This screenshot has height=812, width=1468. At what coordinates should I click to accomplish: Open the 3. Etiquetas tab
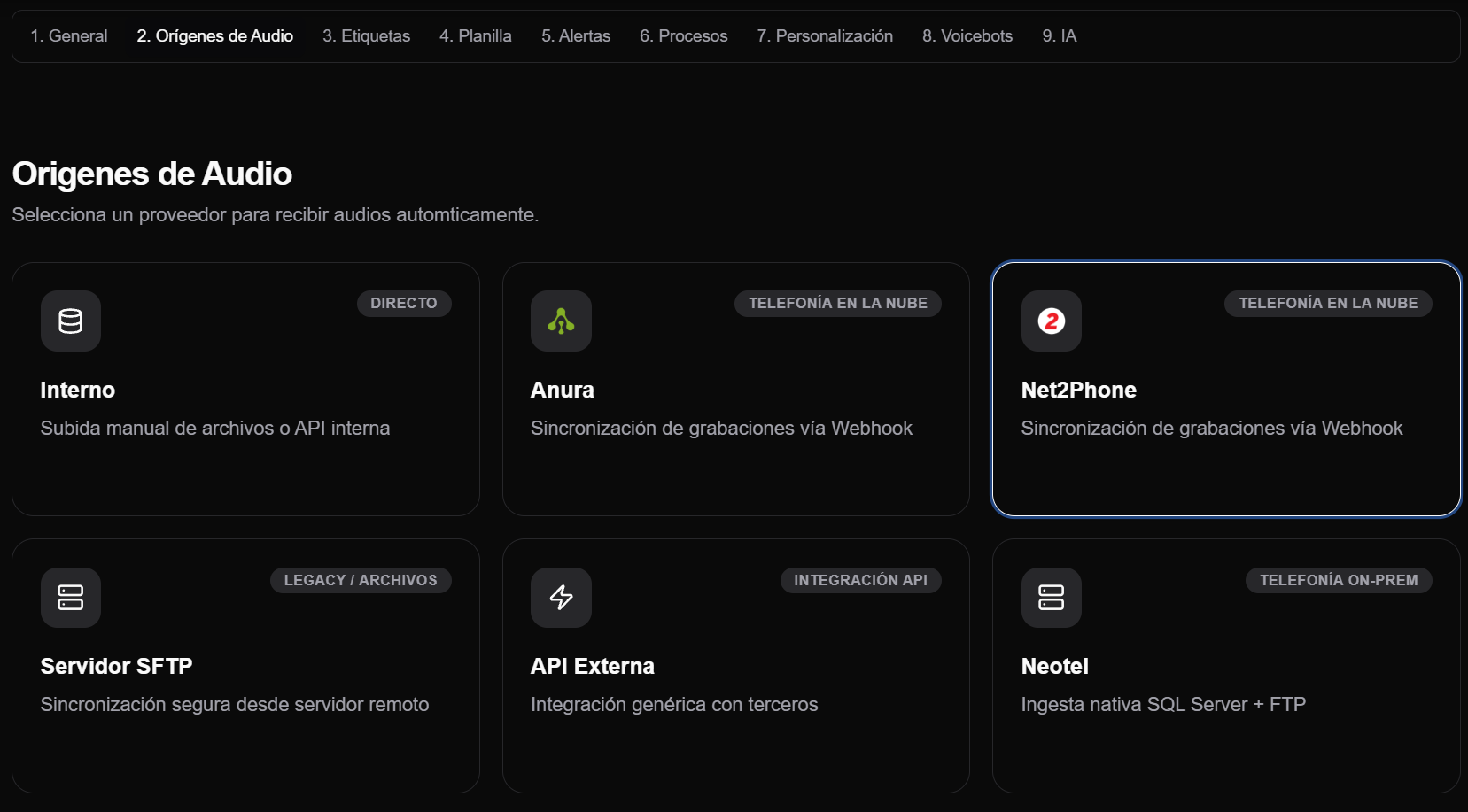pos(367,36)
